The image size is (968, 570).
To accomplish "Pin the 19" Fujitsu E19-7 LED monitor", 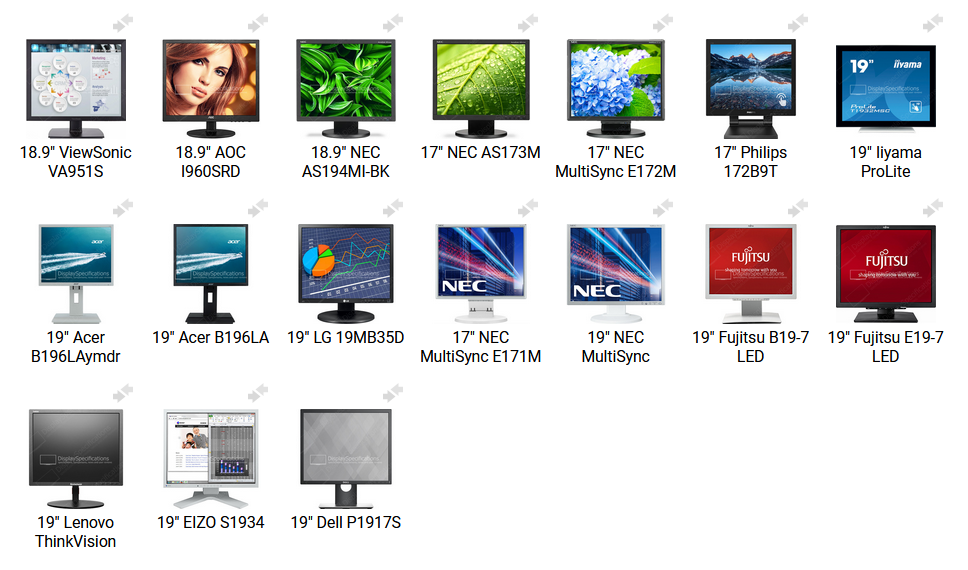I will pos(933,208).
